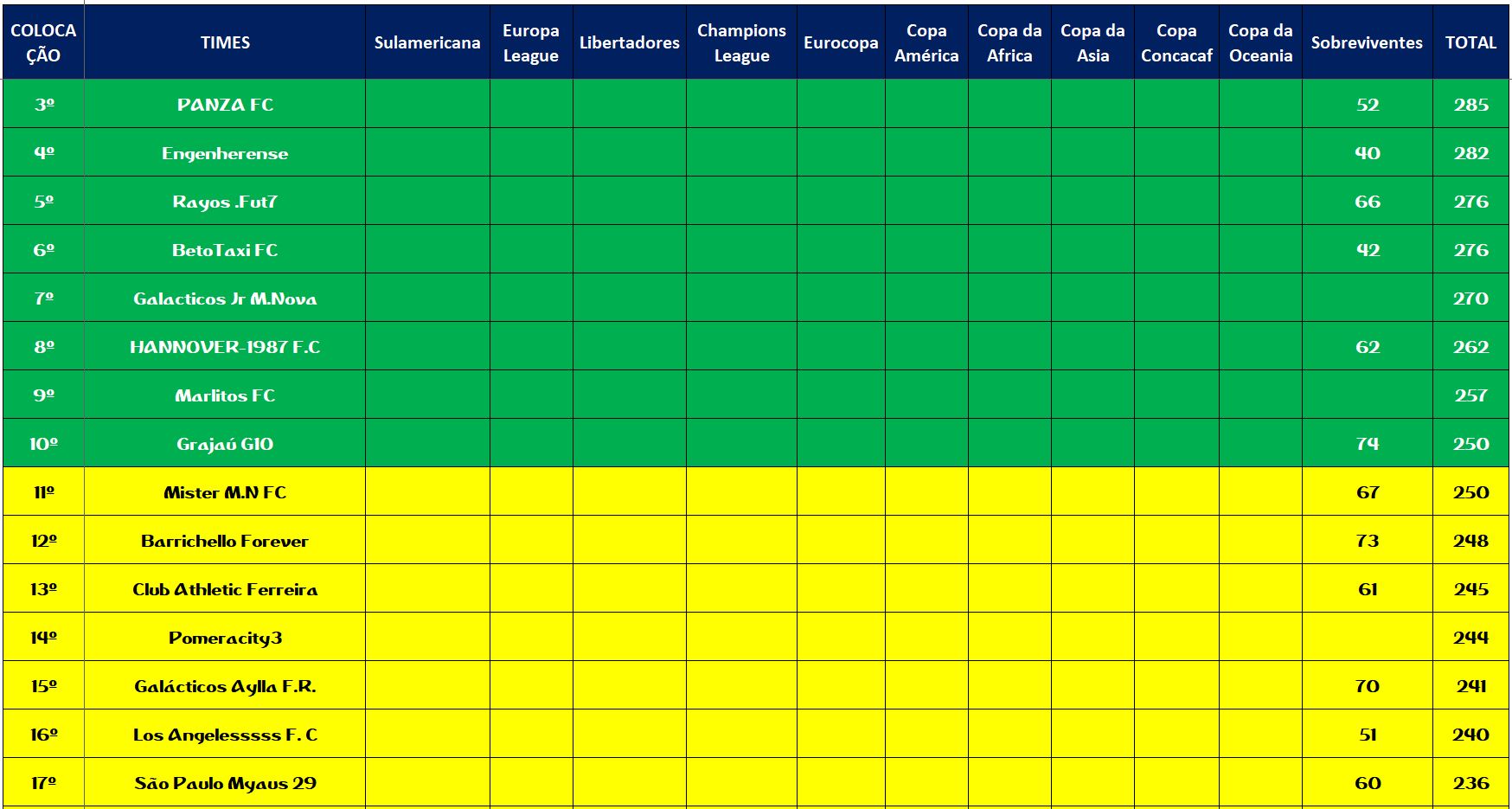Click HANNOVER-1987 F.C team cell
This screenshot has height=809, width=1512.
[x=225, y=347]
